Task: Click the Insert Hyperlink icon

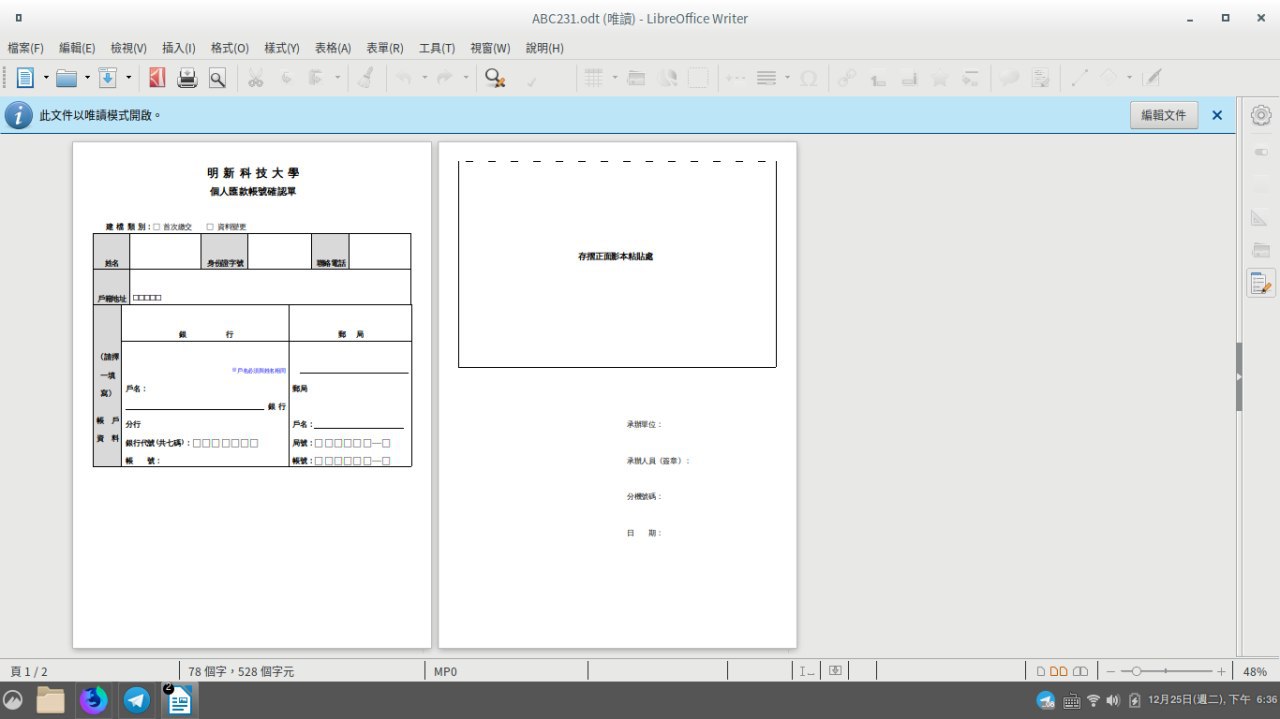Action: pyautogui.click(x=847, y=78)
